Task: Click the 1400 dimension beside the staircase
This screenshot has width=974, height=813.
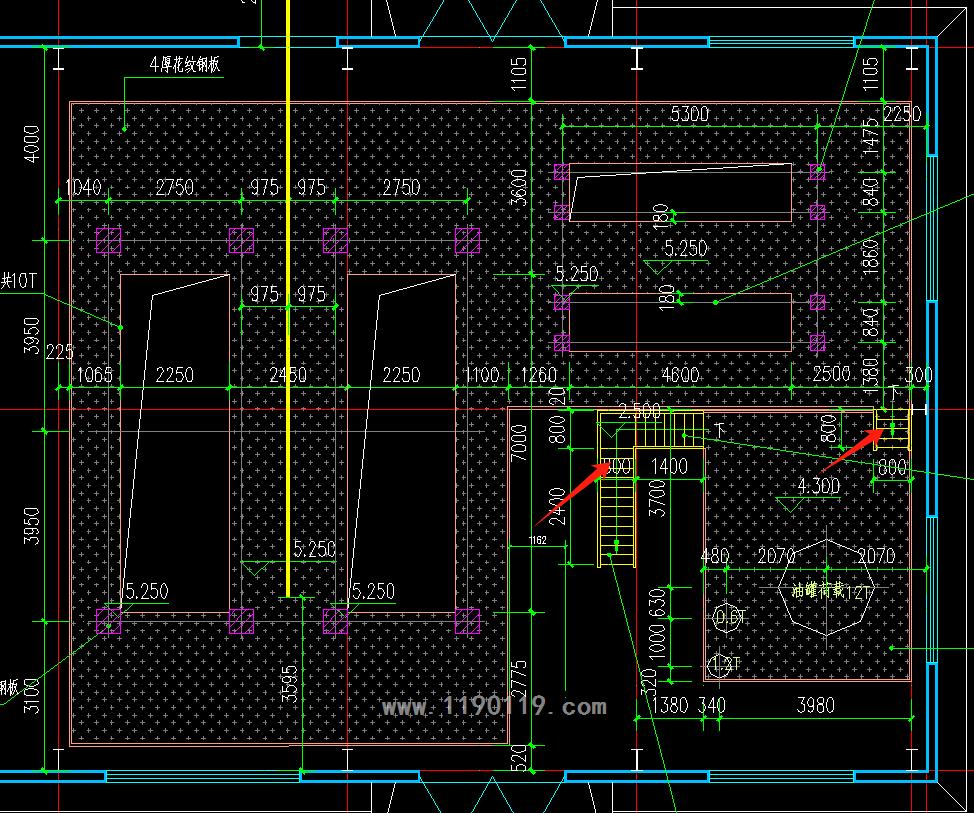Action: tap(668, 465)
